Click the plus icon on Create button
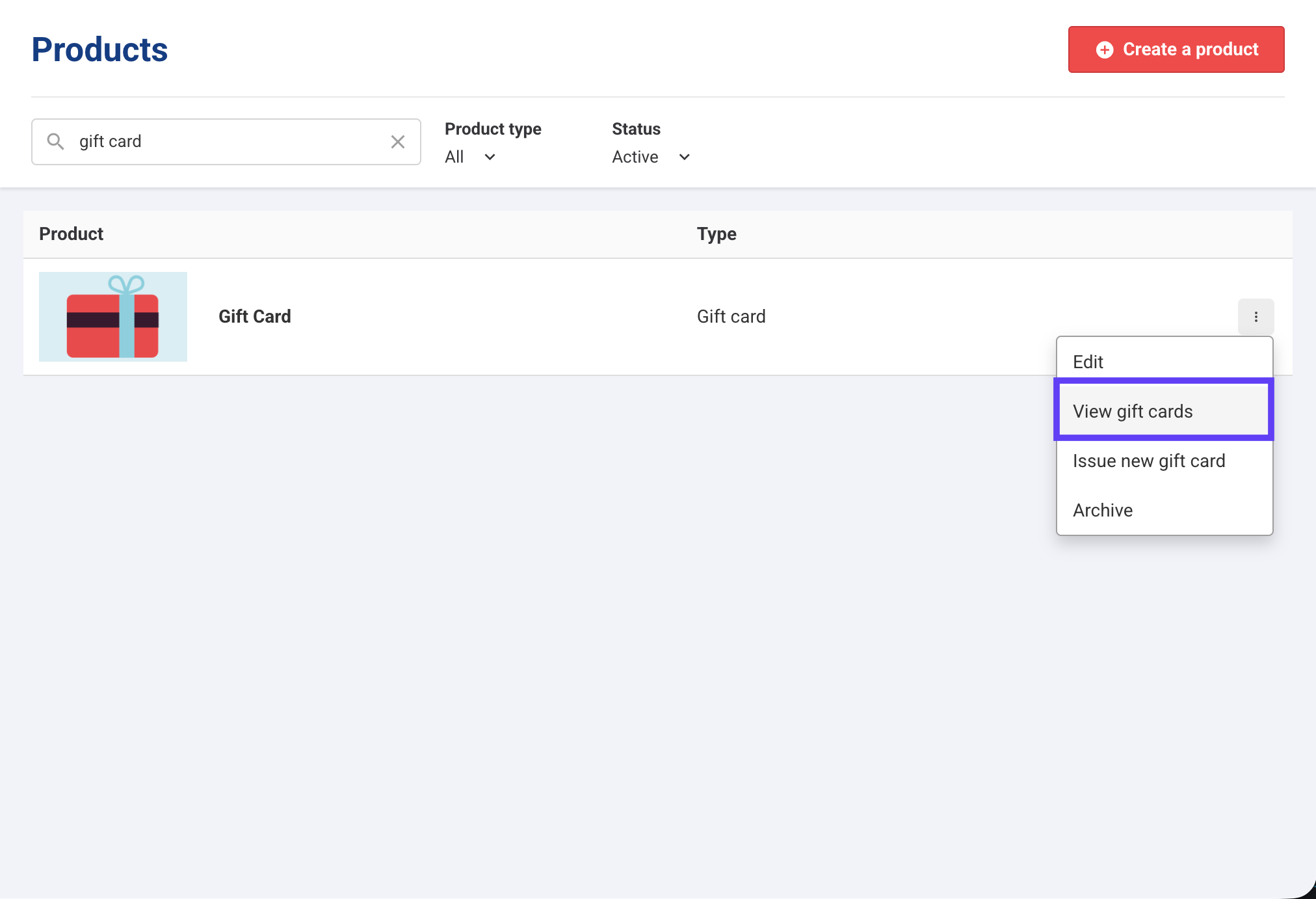1316x899 pixels. 1104,49
